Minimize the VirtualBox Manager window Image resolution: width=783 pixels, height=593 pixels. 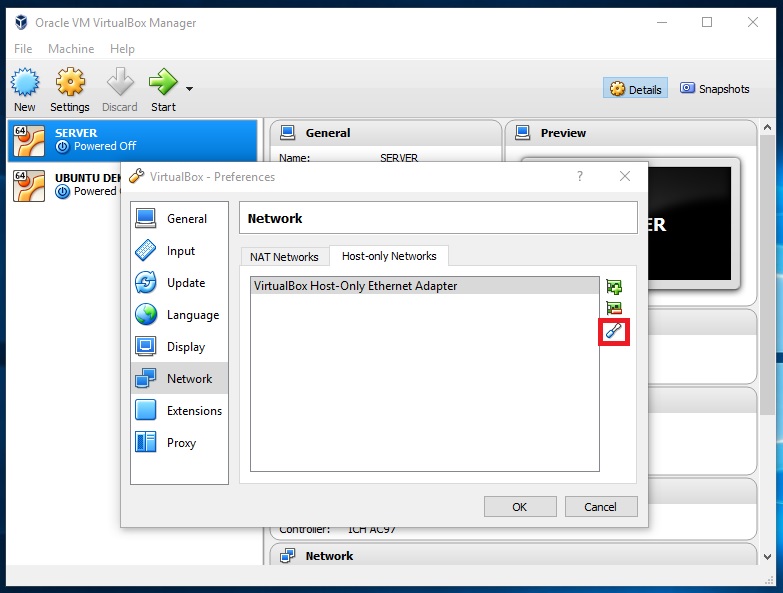pyautogui.click(x=662, y=22)
